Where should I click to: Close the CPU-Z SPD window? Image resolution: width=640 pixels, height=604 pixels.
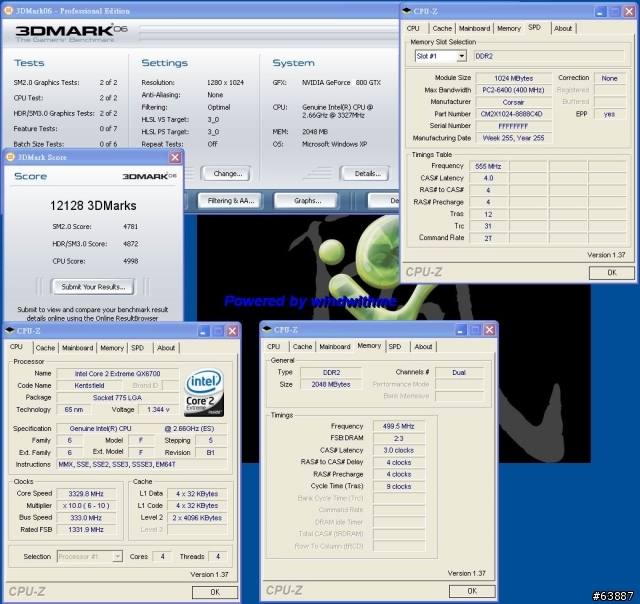point(629,11)
